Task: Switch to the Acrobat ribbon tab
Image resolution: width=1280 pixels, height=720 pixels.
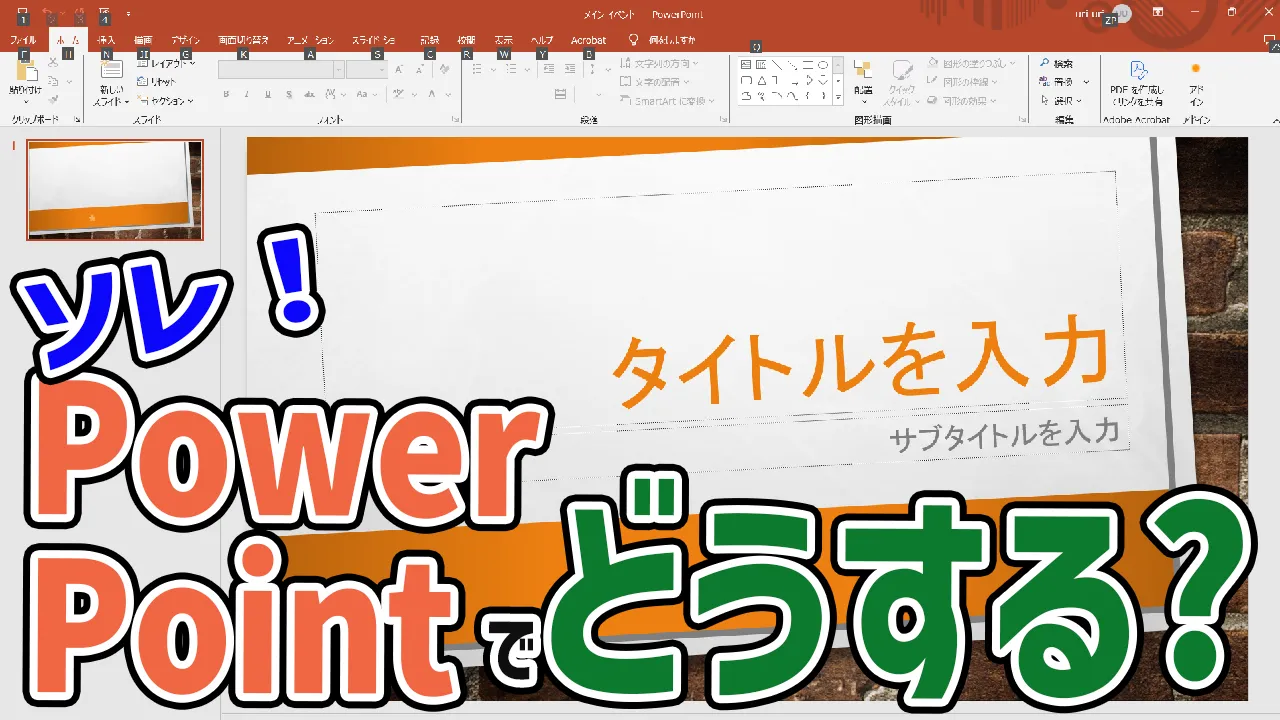Action: (588, 40)
